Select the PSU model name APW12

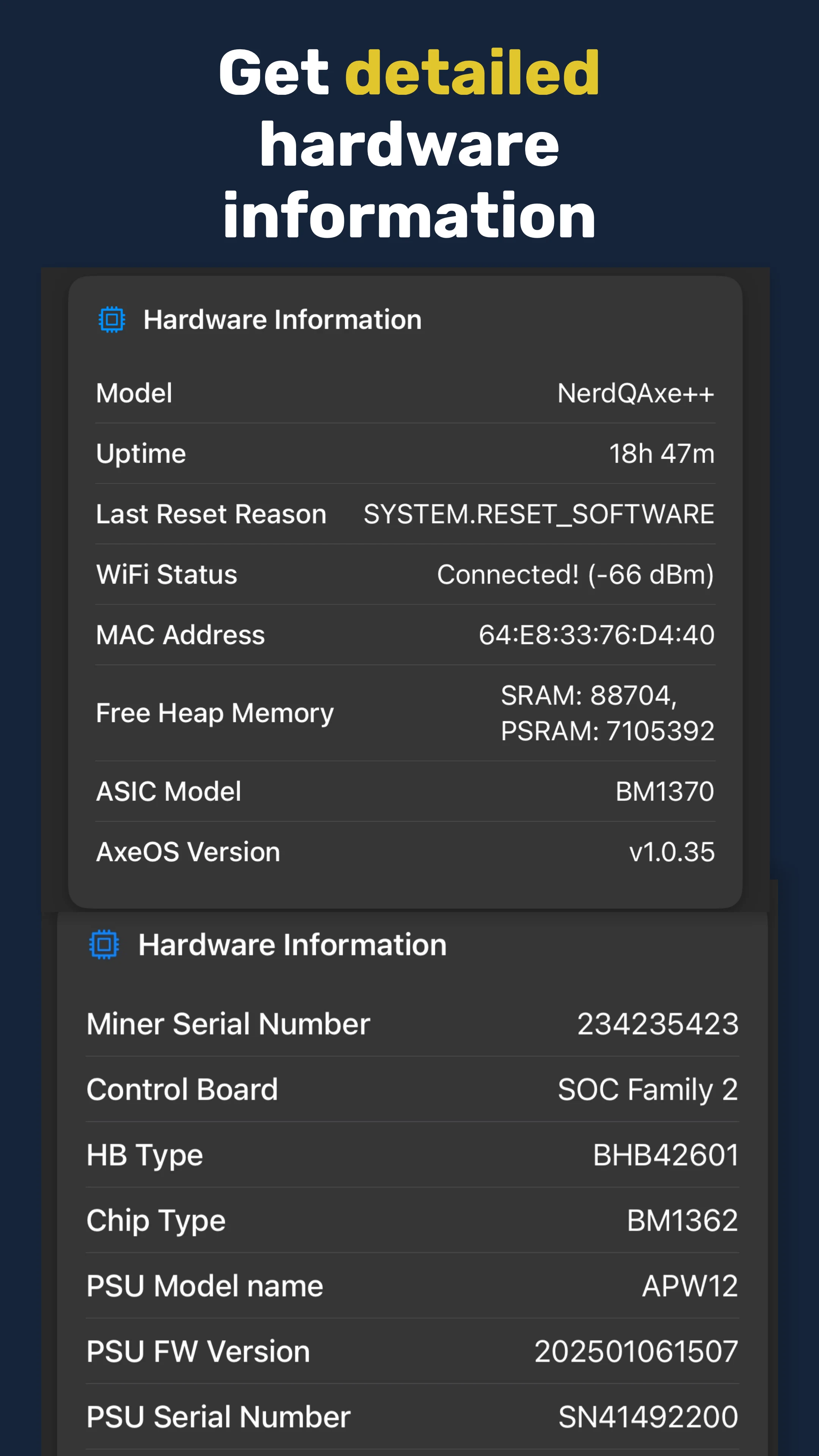point(691,1287)
